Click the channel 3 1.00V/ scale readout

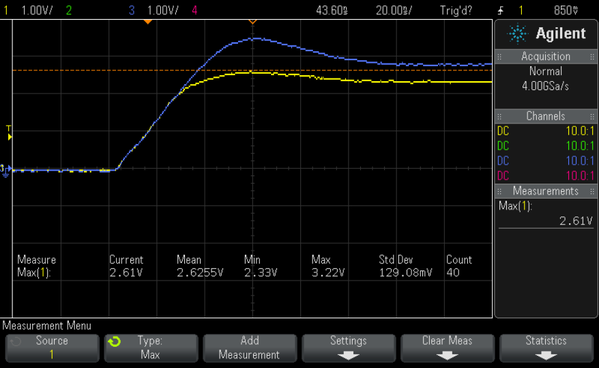(163, 10)
